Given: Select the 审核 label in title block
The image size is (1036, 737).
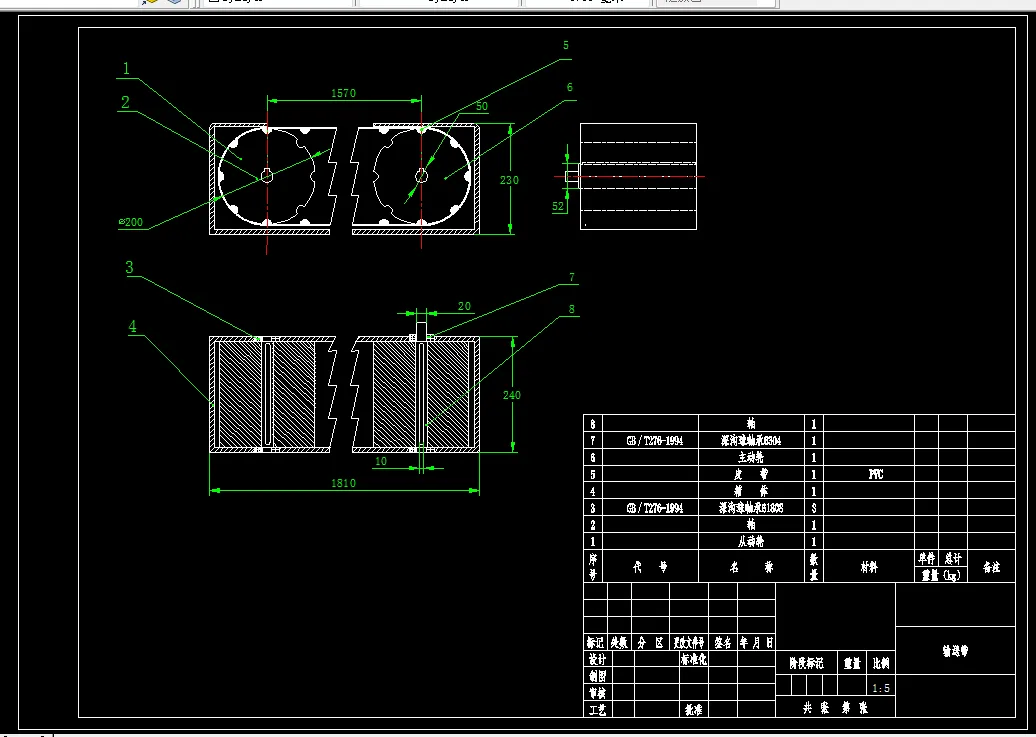Looking at the screenshot, I should click(x=597, y=693).
